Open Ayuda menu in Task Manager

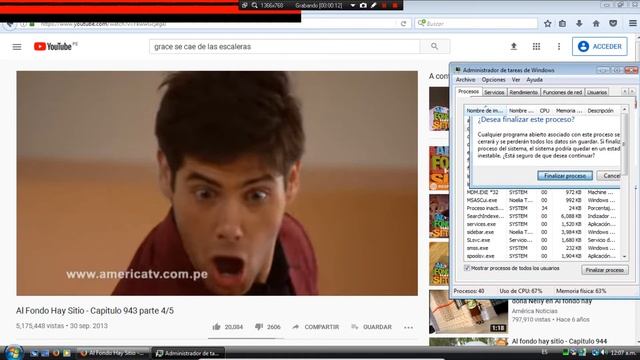click(534, 80)
